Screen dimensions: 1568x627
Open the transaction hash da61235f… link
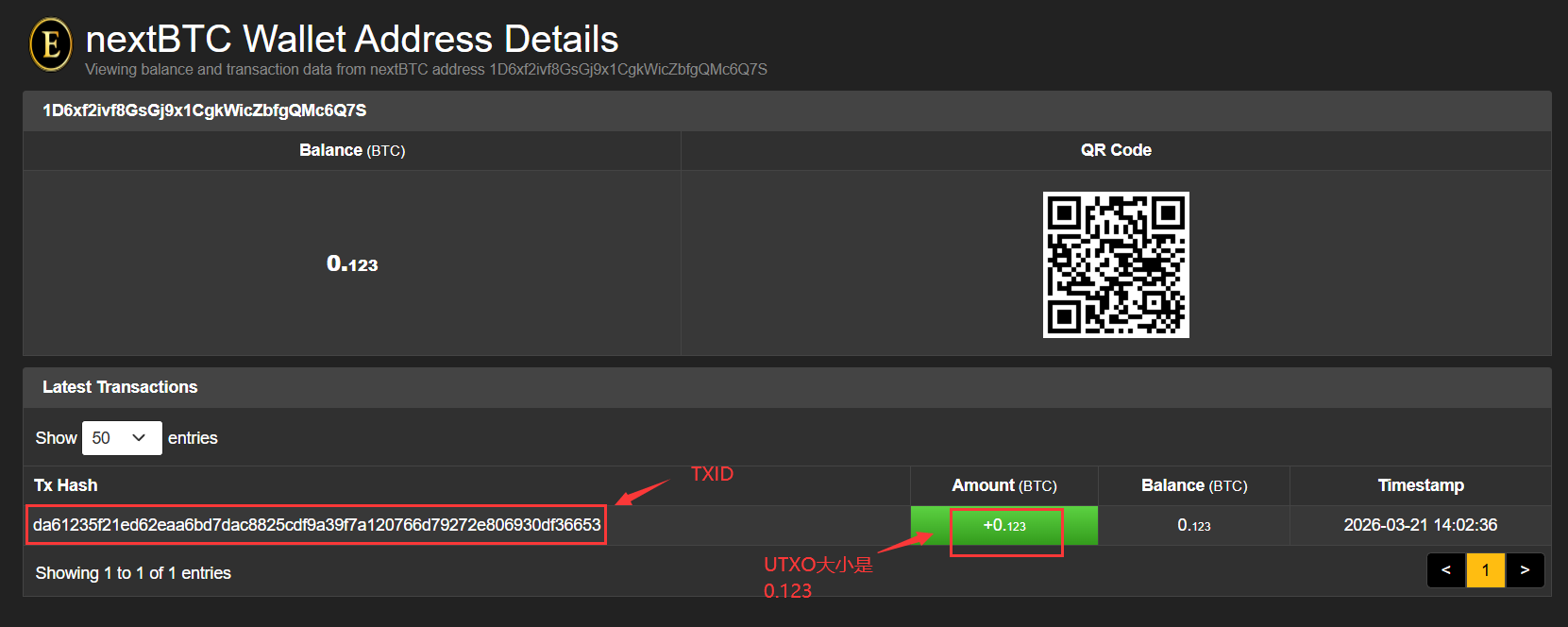(316, 525)
